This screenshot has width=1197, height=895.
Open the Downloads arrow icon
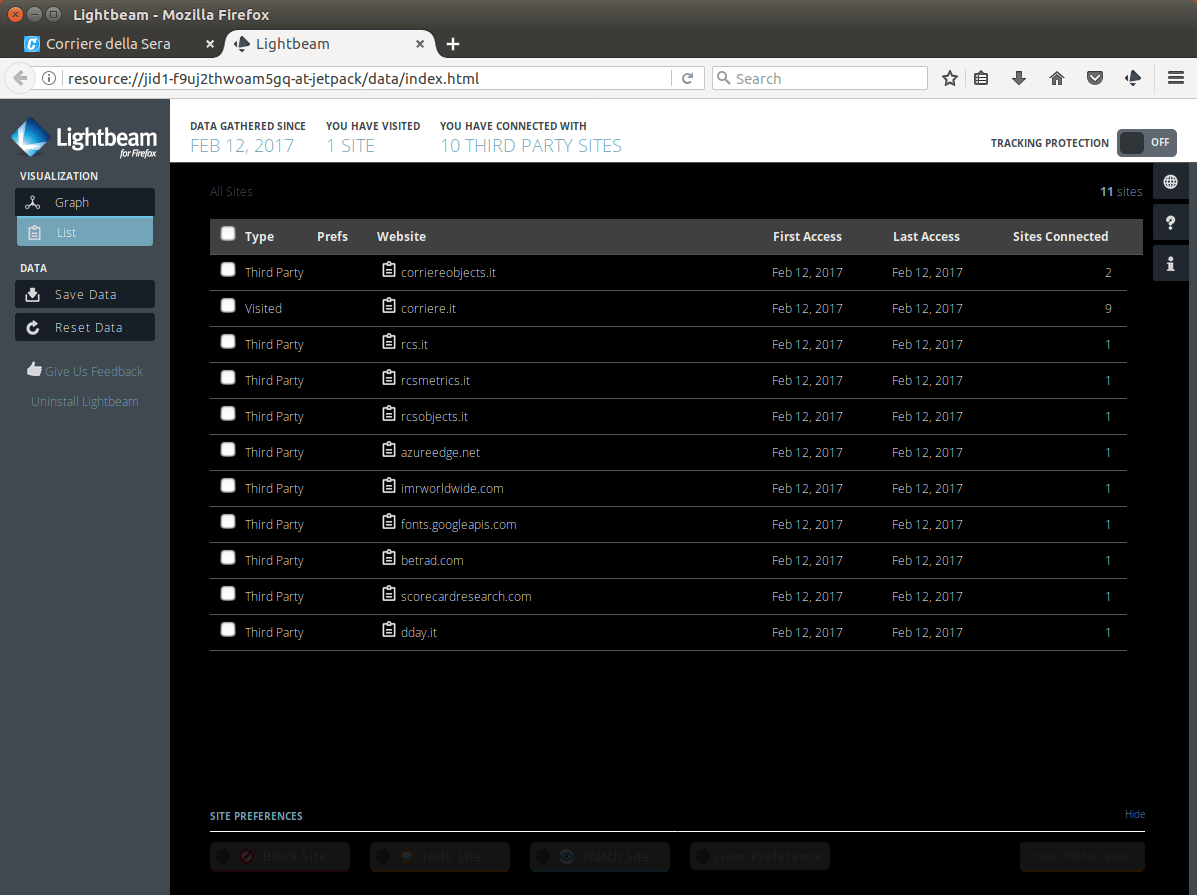[x=1019, y=78]
